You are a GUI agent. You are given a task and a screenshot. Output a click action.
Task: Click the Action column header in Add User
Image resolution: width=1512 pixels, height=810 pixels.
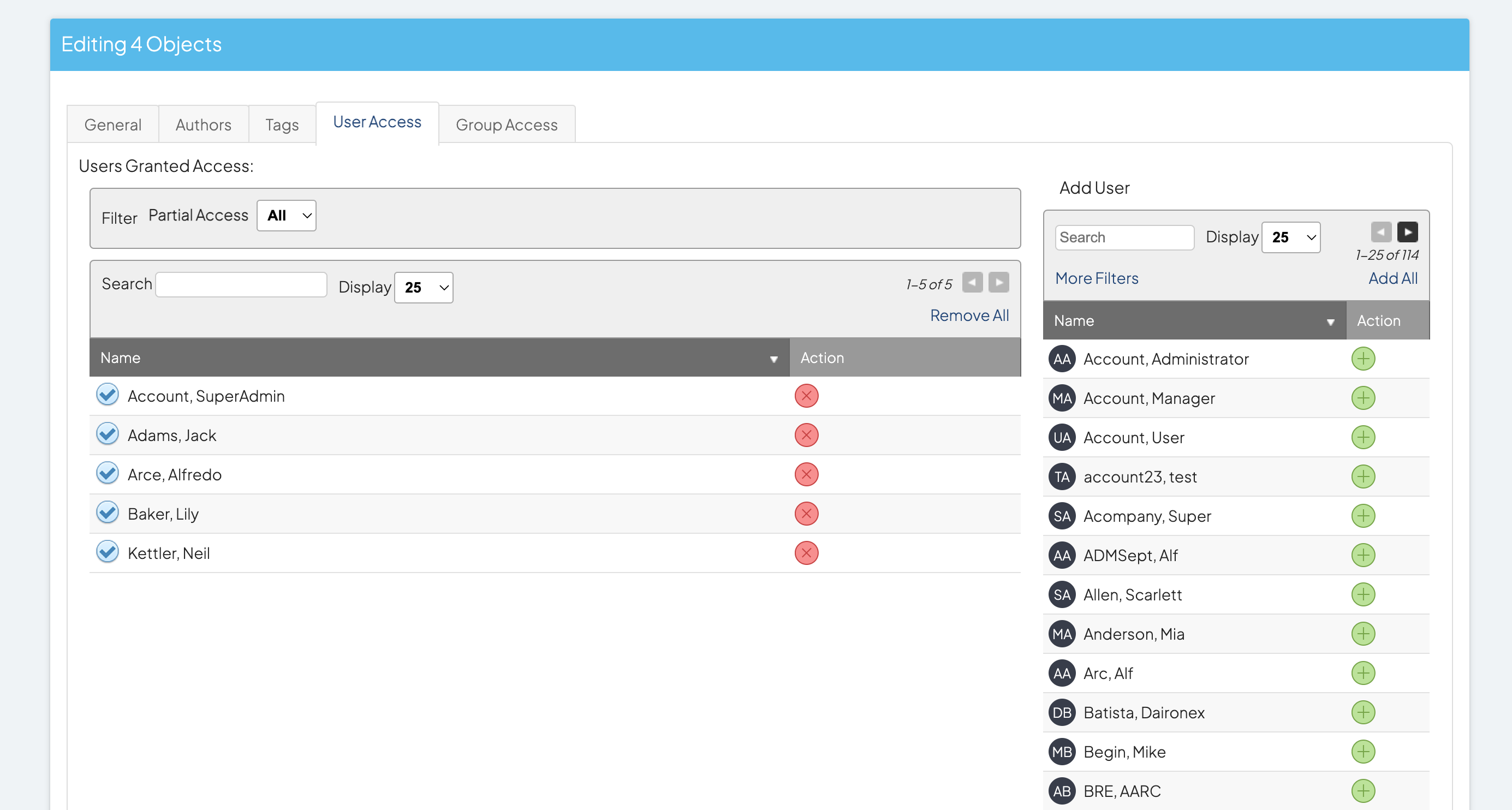1388,320
